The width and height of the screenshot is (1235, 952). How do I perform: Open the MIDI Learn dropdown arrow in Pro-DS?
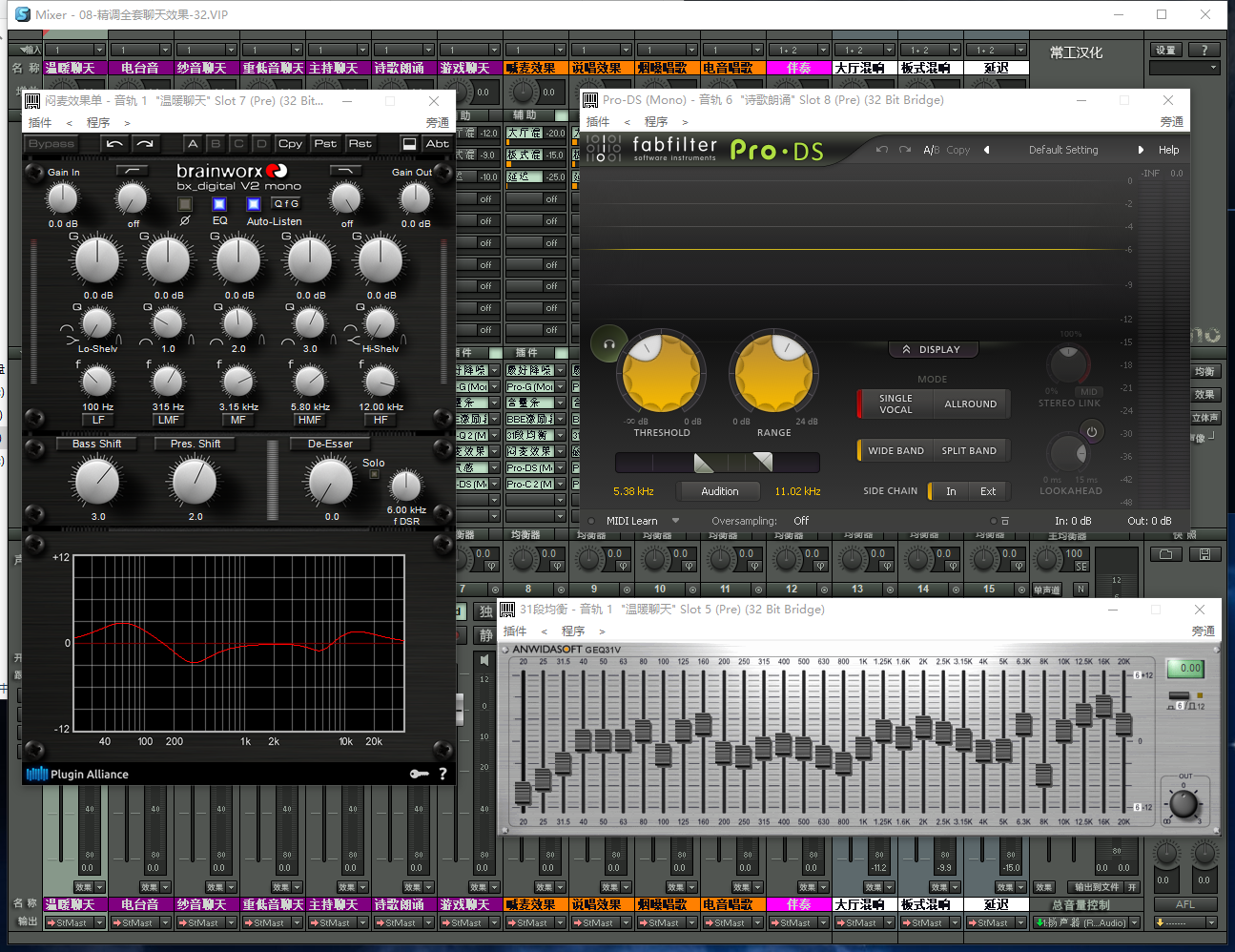coord(675,521)
